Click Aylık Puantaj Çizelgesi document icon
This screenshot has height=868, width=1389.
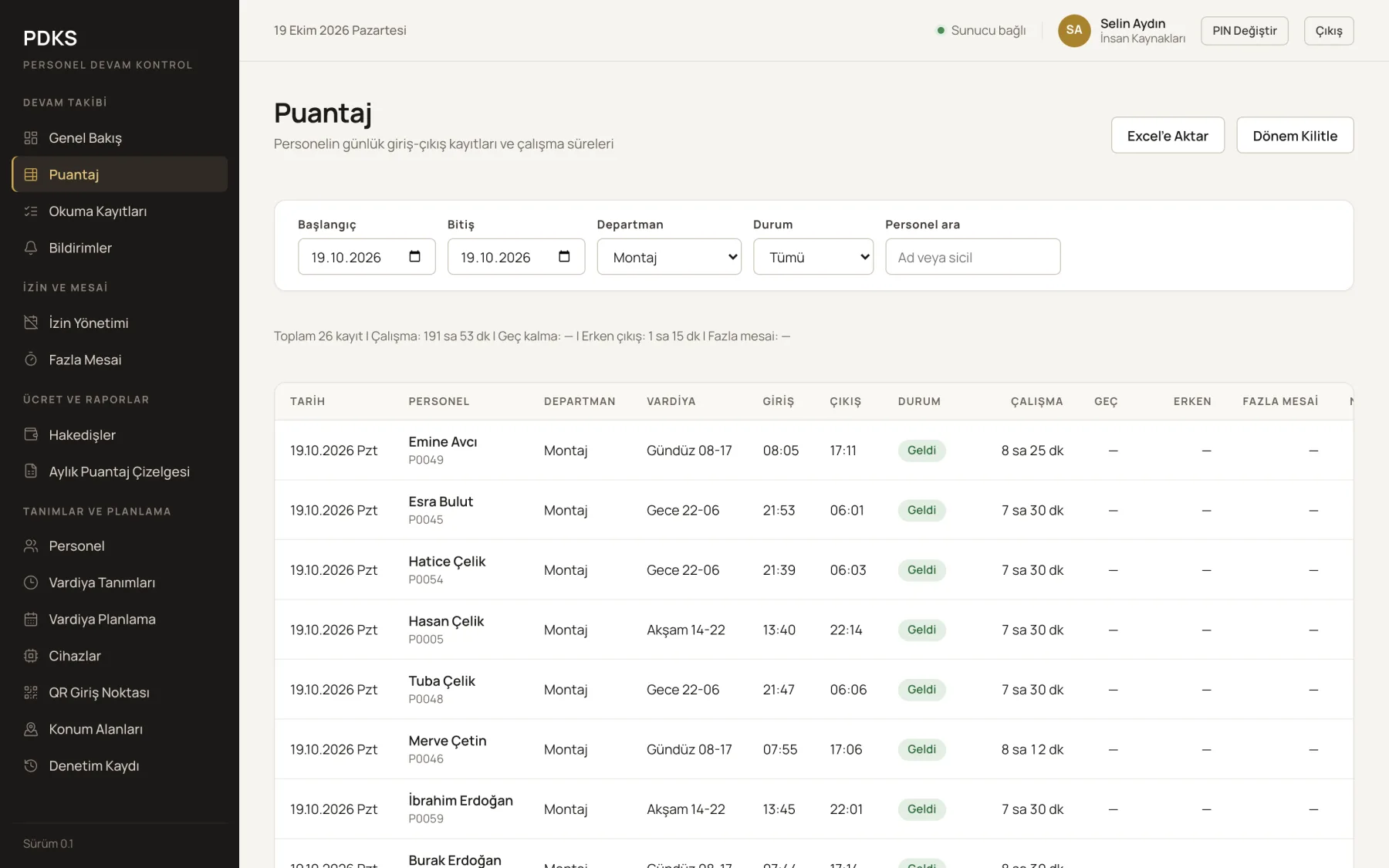(x=31, y=471)
